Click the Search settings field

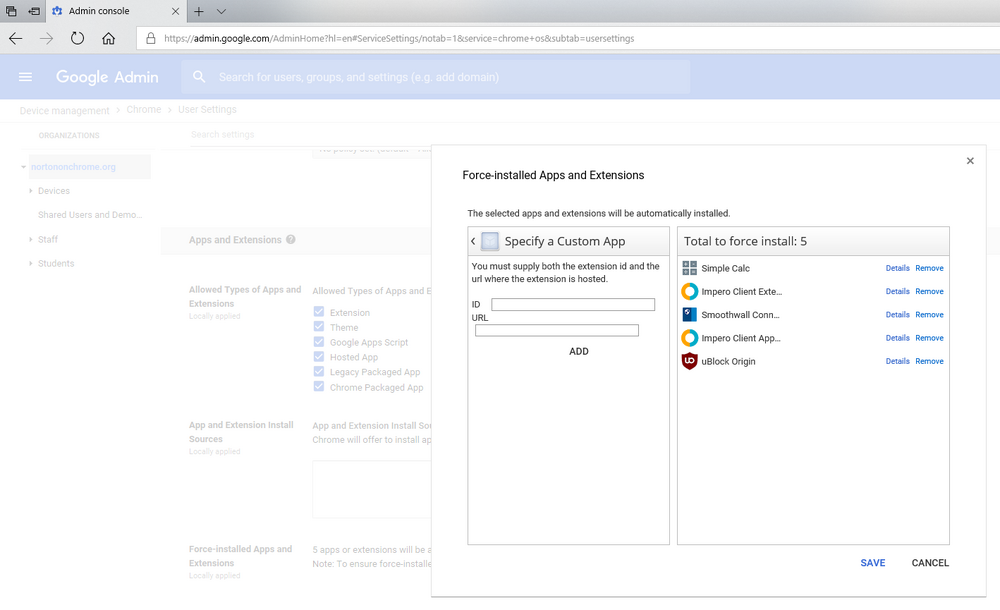(x=311, y=135)
